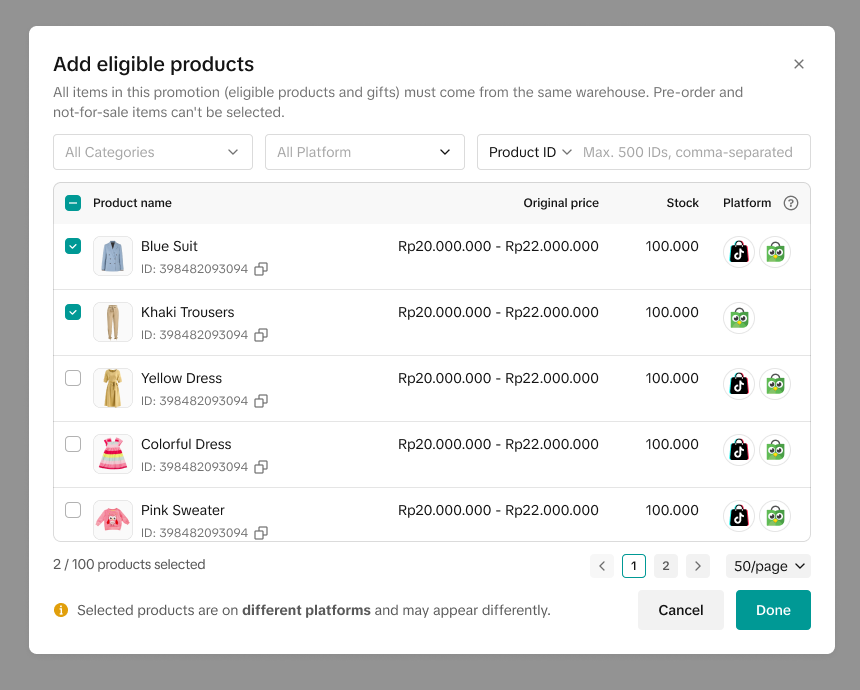The height and width of the screenshot is (690, 860).
Task: Open the All Categories dropdown
Action: [153, 152]
